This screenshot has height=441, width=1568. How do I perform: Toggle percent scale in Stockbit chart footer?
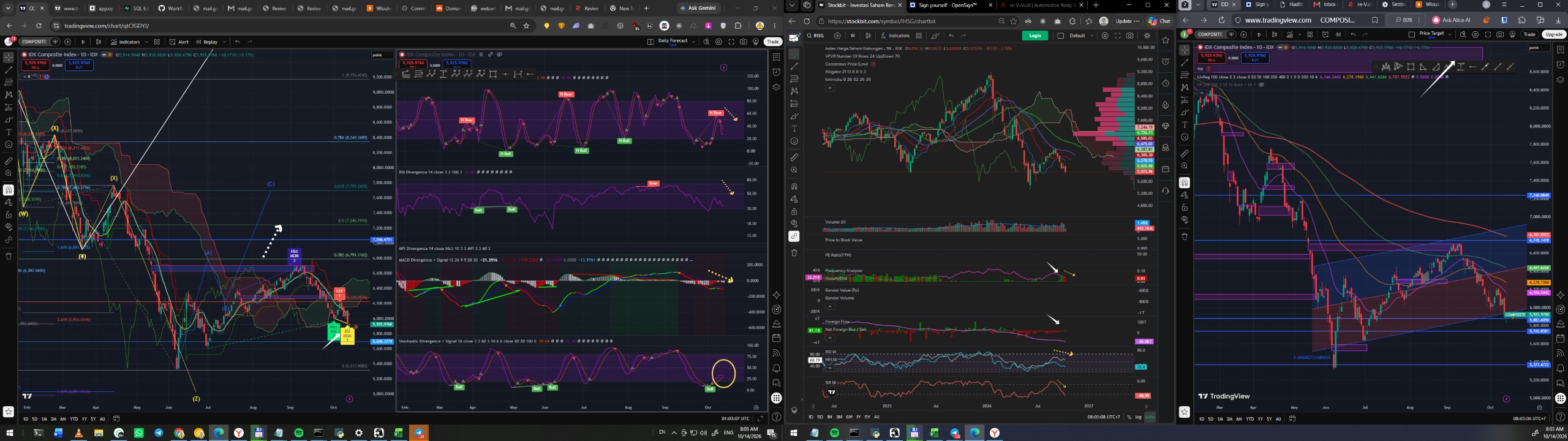[1129, 417]
